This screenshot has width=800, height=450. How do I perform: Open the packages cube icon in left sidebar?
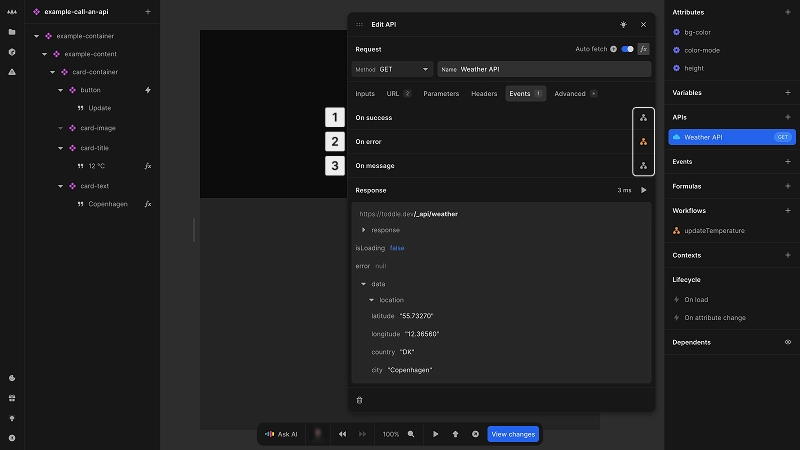click(12, 52)
